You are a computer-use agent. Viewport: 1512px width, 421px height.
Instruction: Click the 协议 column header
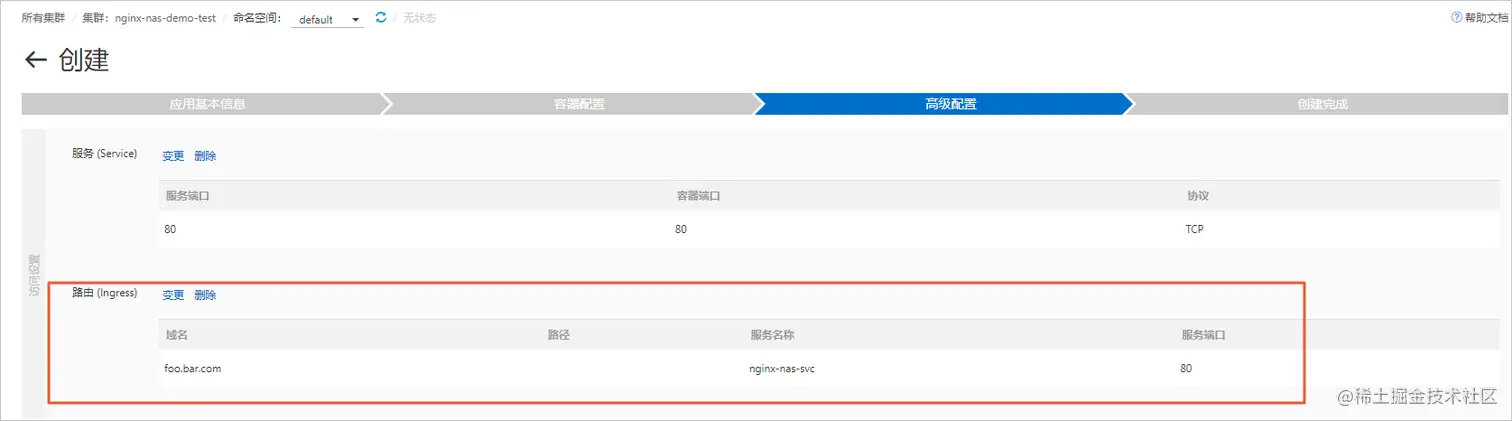pos(1198,195)
